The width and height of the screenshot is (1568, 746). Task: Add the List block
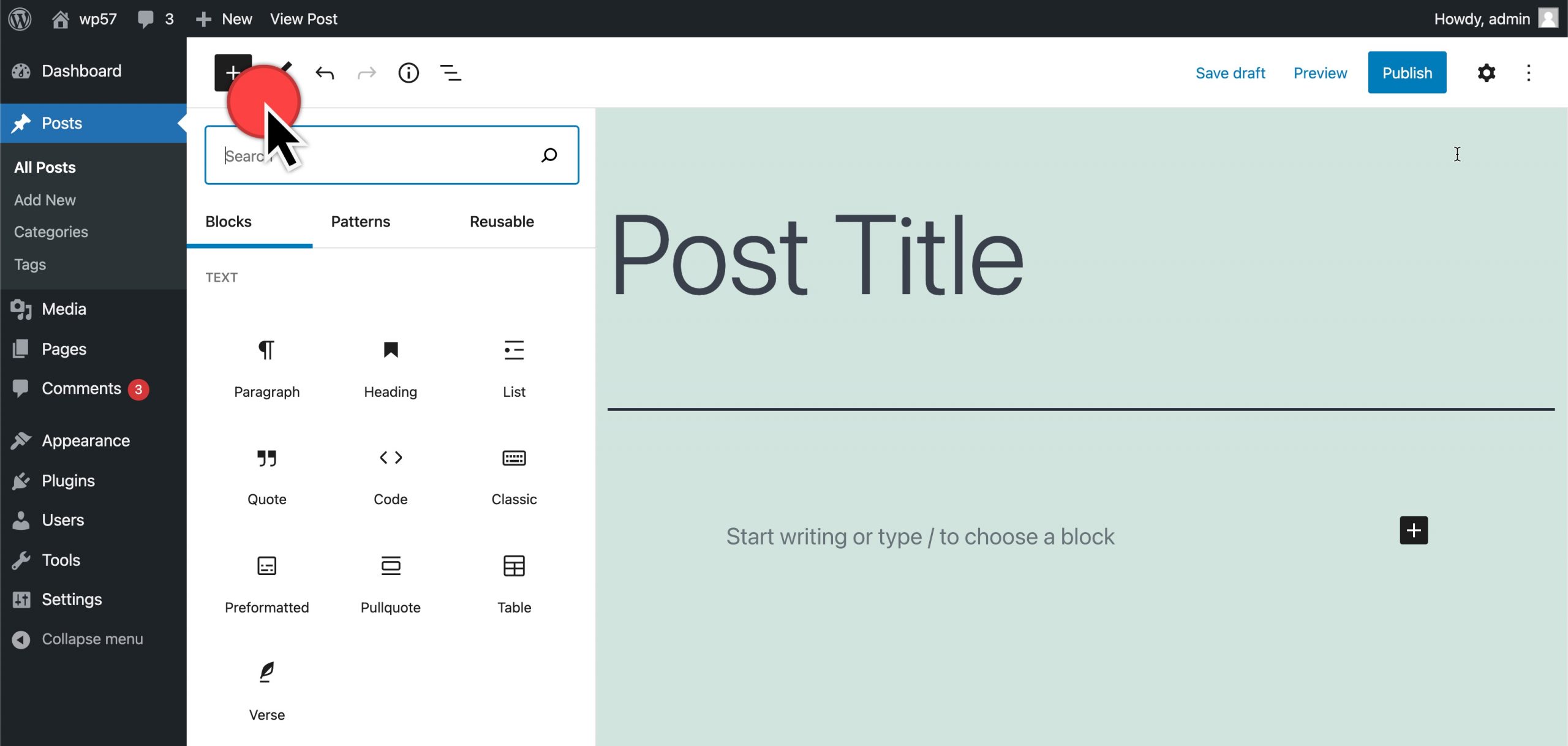514,367
